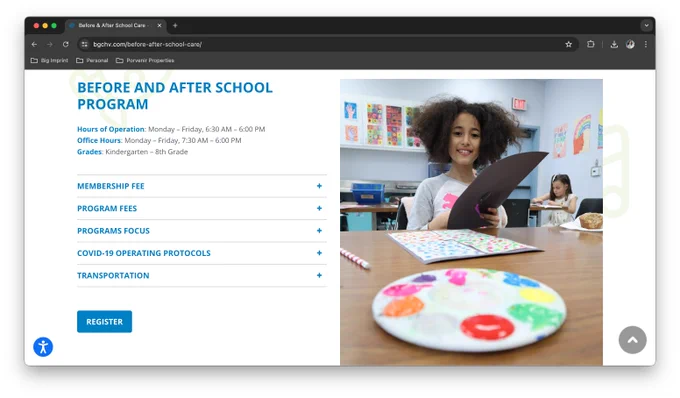Screen dimensions: 680x398
Task: Click plus icon beside Membership Fee
Action: click(x=319, y=186)
